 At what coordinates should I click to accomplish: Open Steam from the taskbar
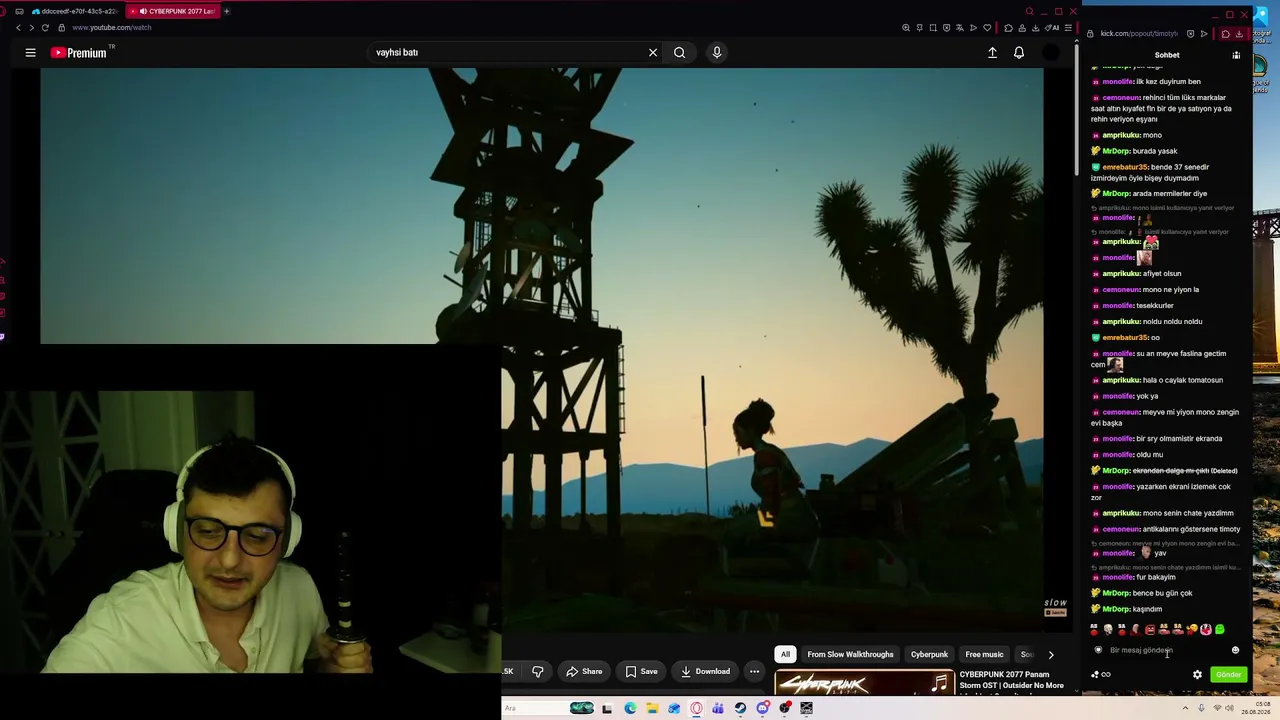[740, 708]
